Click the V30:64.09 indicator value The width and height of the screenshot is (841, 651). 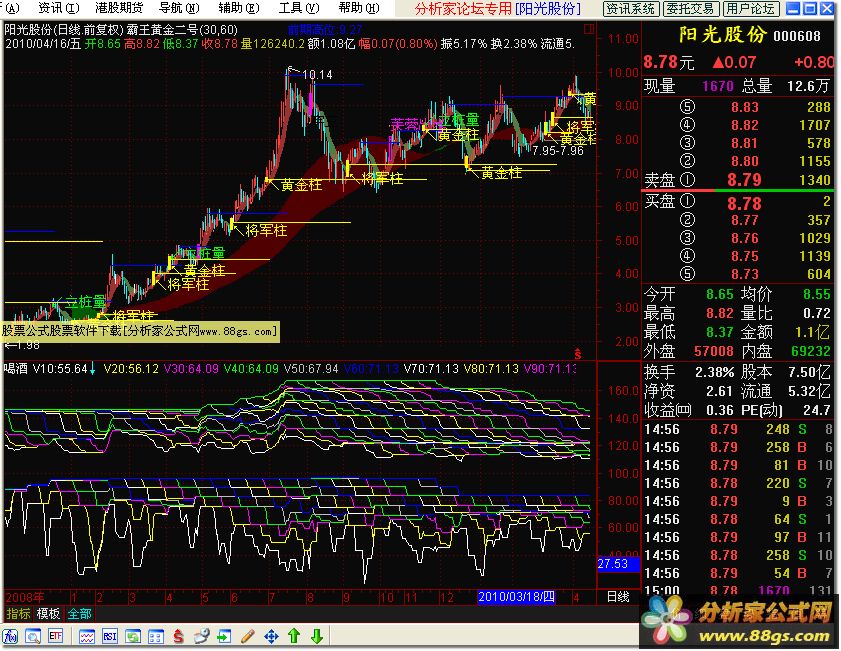[191, 369]
